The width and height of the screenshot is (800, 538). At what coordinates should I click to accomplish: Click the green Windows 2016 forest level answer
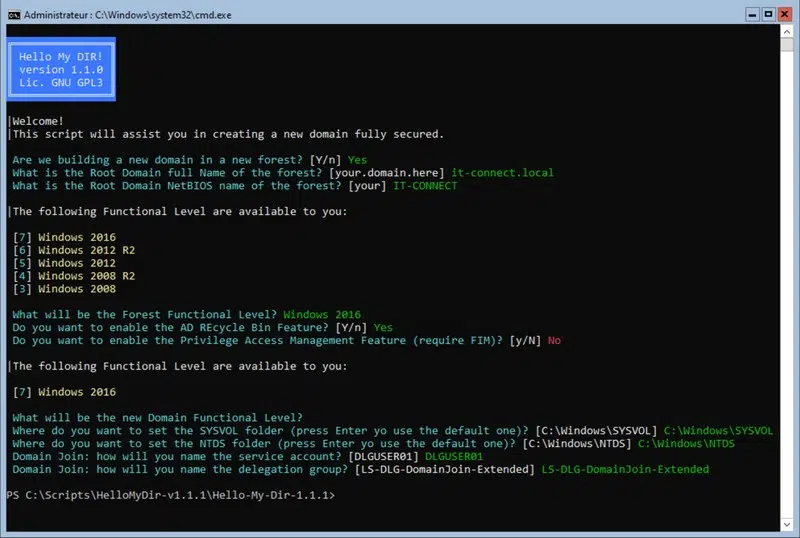point(322,314)
